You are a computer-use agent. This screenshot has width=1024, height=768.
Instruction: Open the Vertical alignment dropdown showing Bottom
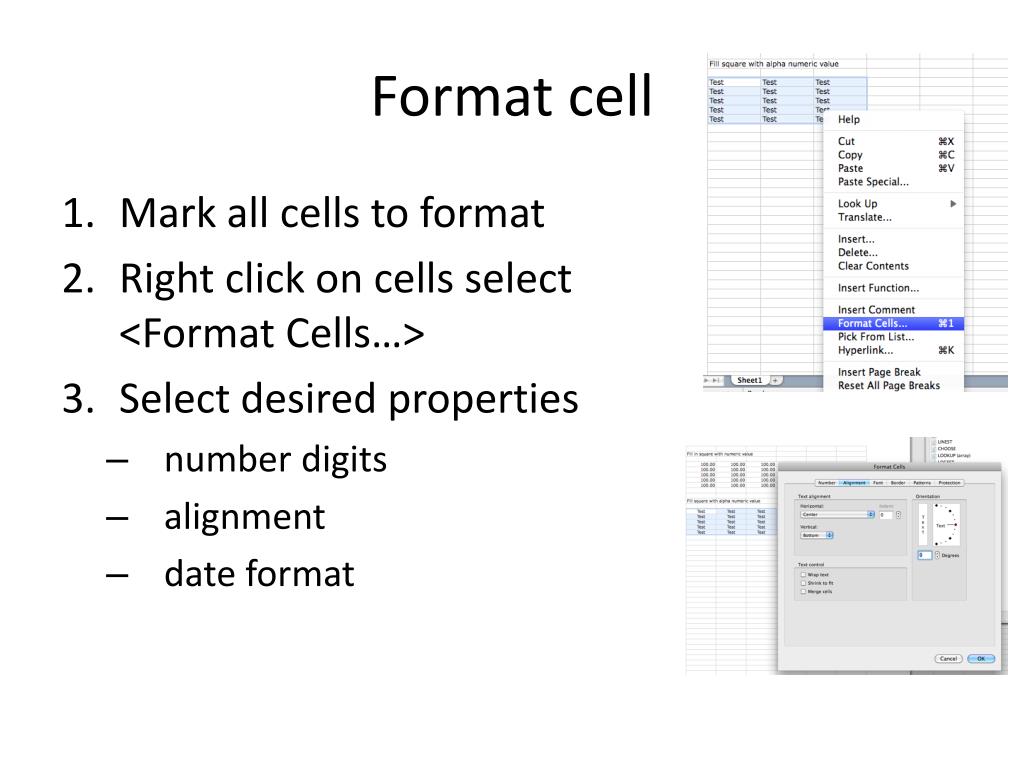(x=816, y=535)
